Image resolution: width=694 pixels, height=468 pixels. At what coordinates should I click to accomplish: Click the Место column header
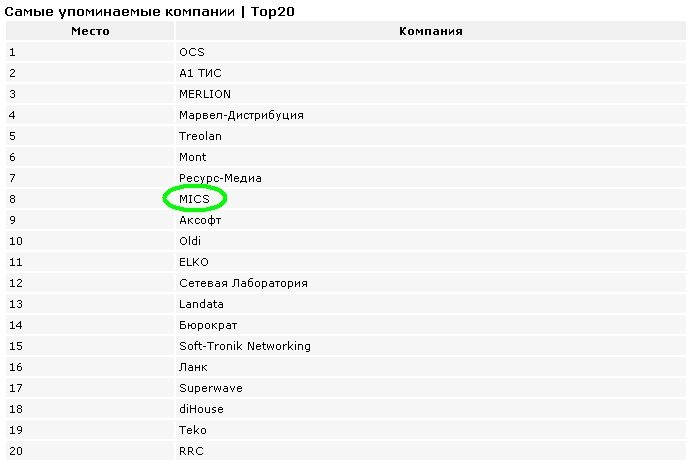click(x=90, y=31)
